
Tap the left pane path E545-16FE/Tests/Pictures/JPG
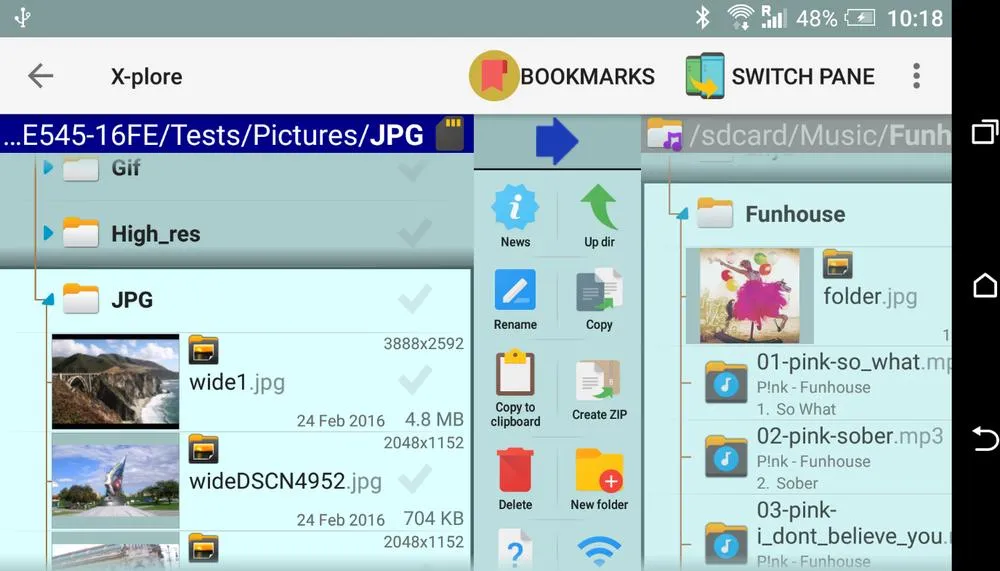coord(214,135)
